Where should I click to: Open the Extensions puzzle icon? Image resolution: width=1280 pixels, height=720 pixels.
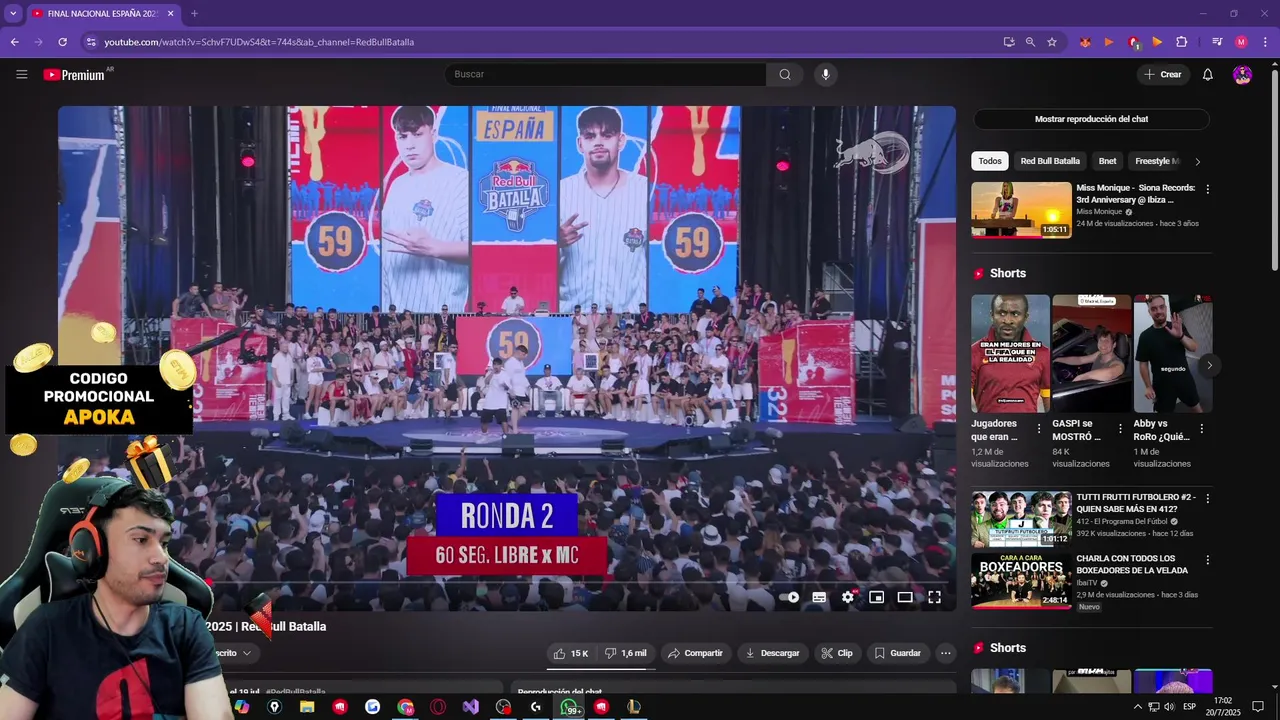(1181, 42)
